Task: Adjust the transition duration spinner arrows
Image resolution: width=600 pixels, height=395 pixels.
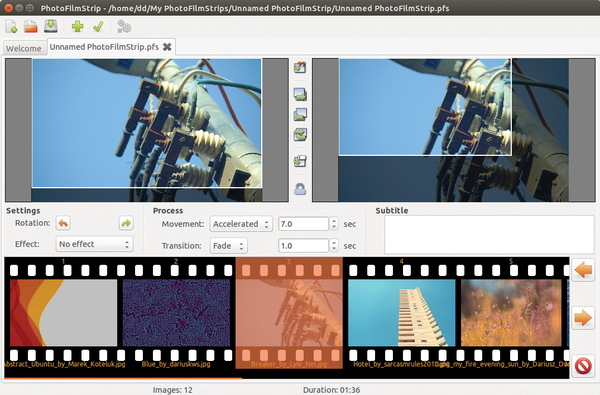Action: tap(334, 246)
